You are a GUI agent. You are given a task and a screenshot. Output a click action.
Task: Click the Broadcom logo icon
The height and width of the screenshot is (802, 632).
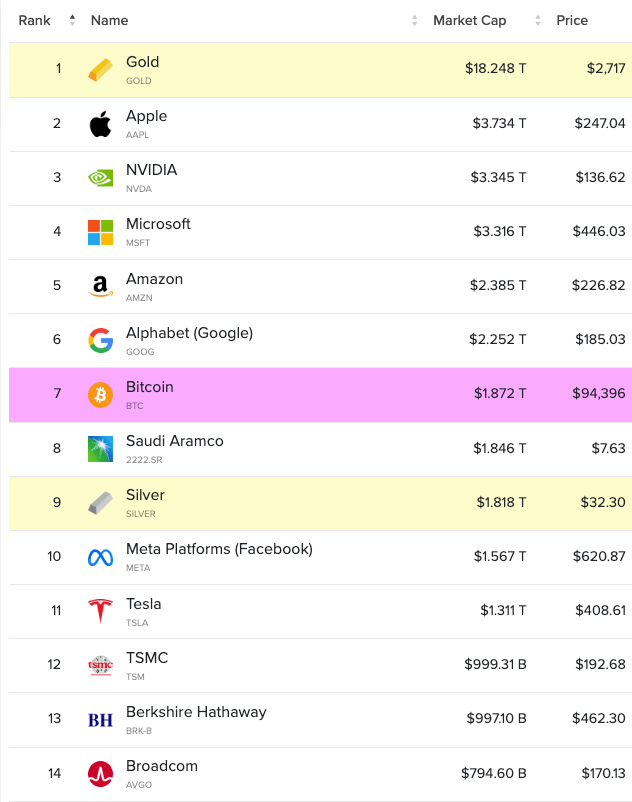click(x=100, y=773)
